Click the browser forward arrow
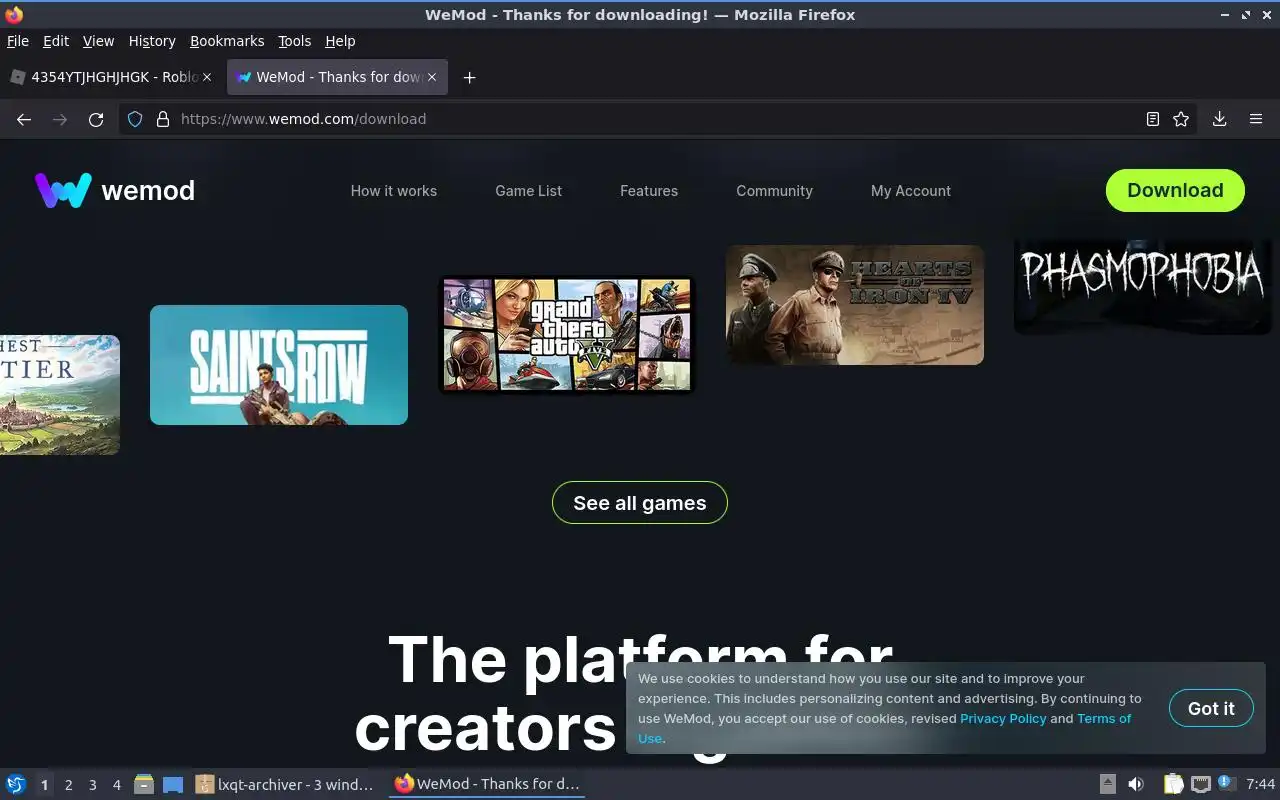This screenshot has height=800, width=1280. point(60,119)
